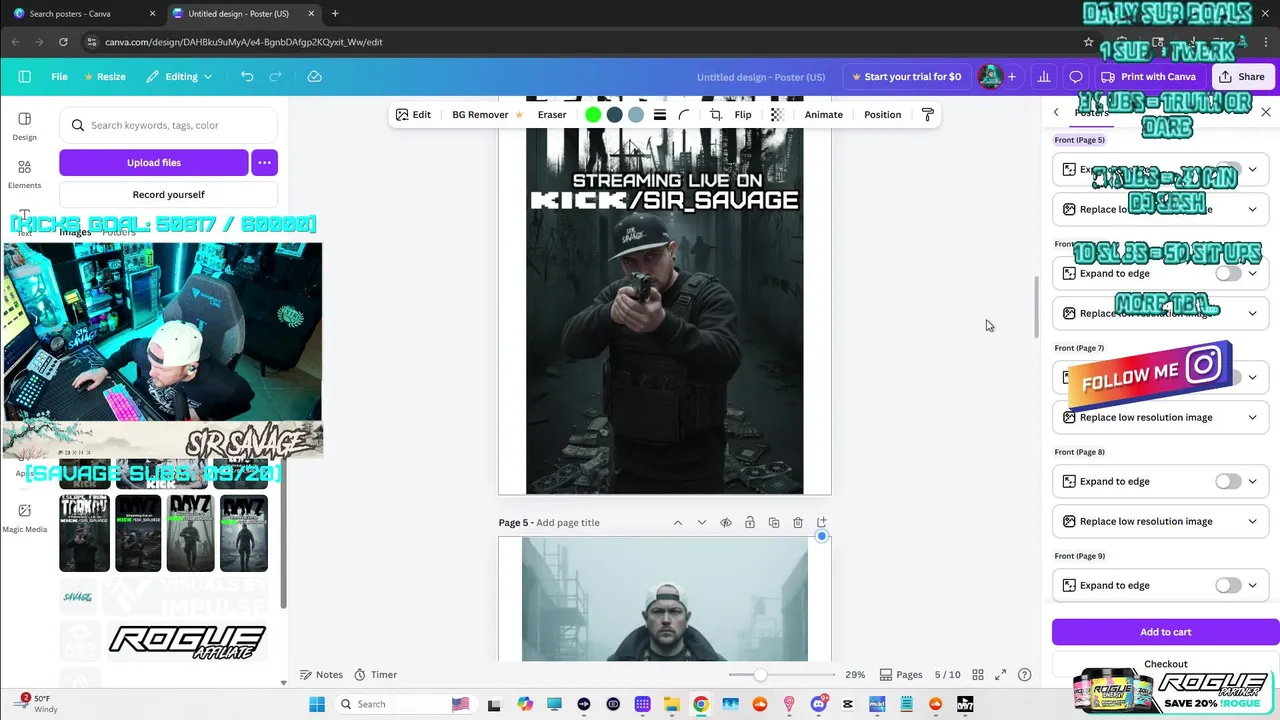
Task: Click Record yourself button
Action: pos(168,194)
